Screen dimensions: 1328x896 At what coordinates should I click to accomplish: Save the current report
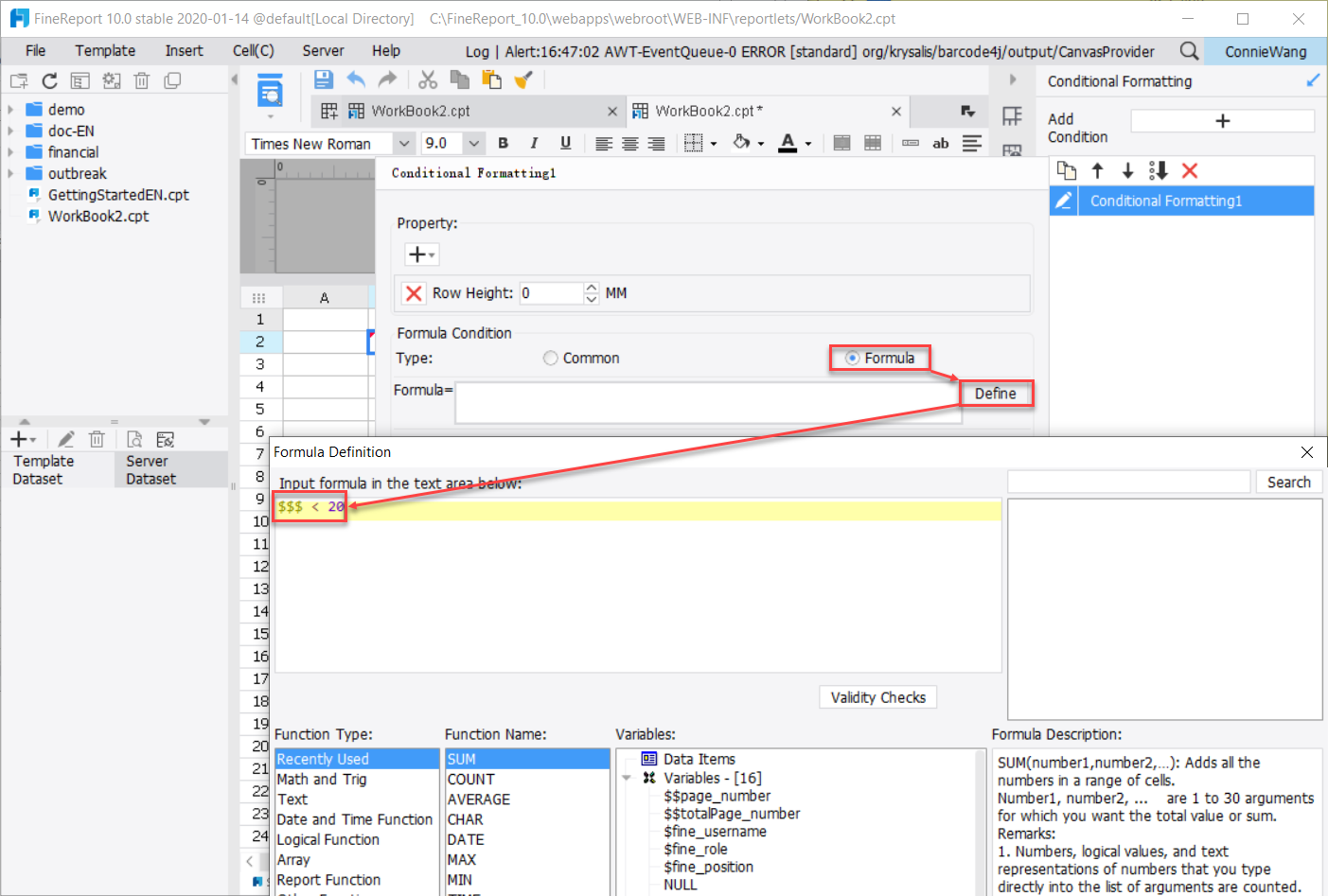coord(323,79)
